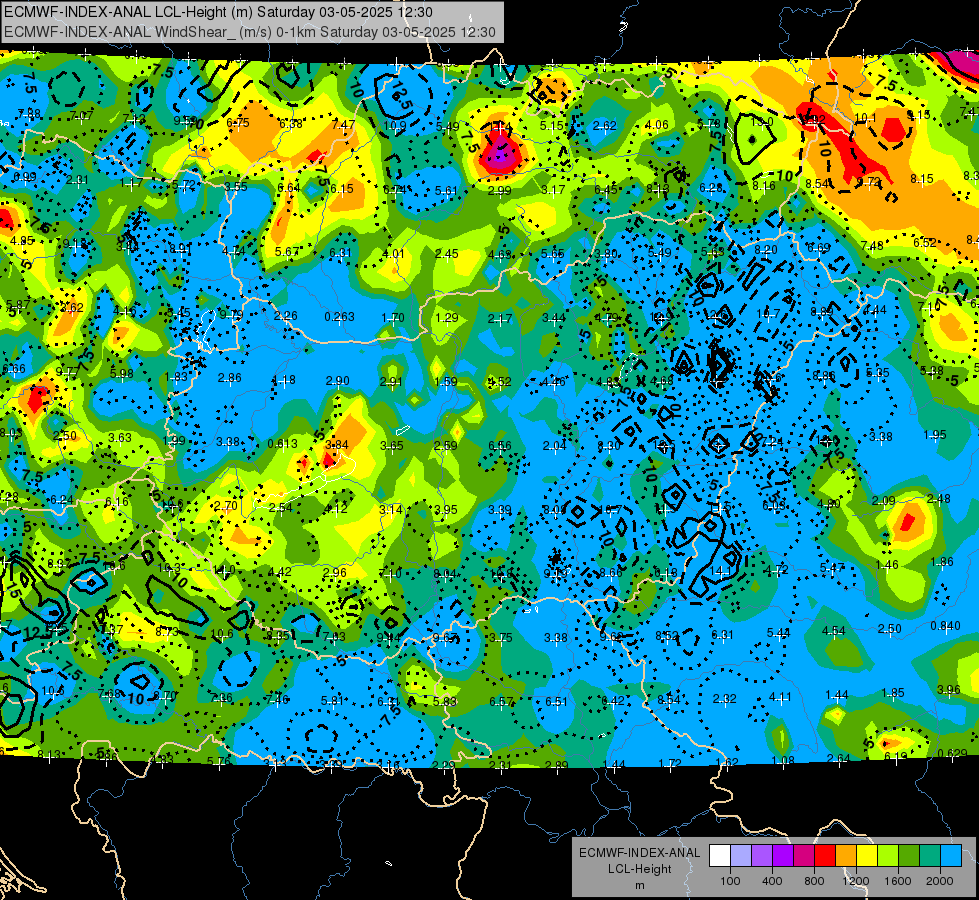
Task: Click the red legend swatch
Action: click(825, 856)
